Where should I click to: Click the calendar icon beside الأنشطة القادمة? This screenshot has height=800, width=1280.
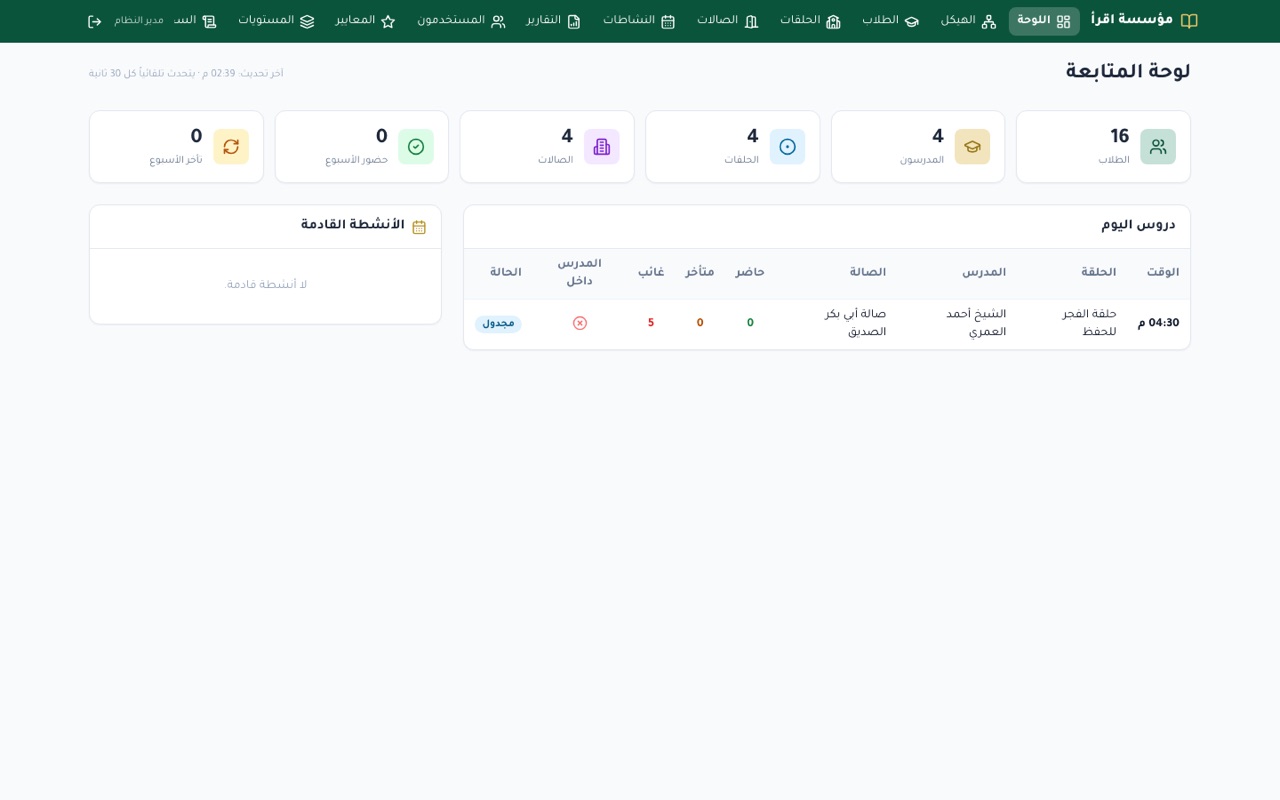[419, 227]
